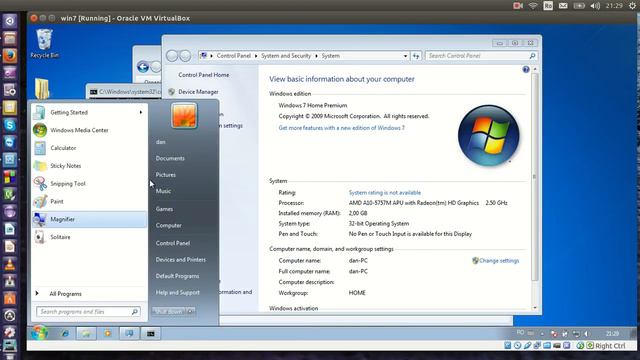
Task: Open Firefox in Ubuntu launcher
Action: 10,56
